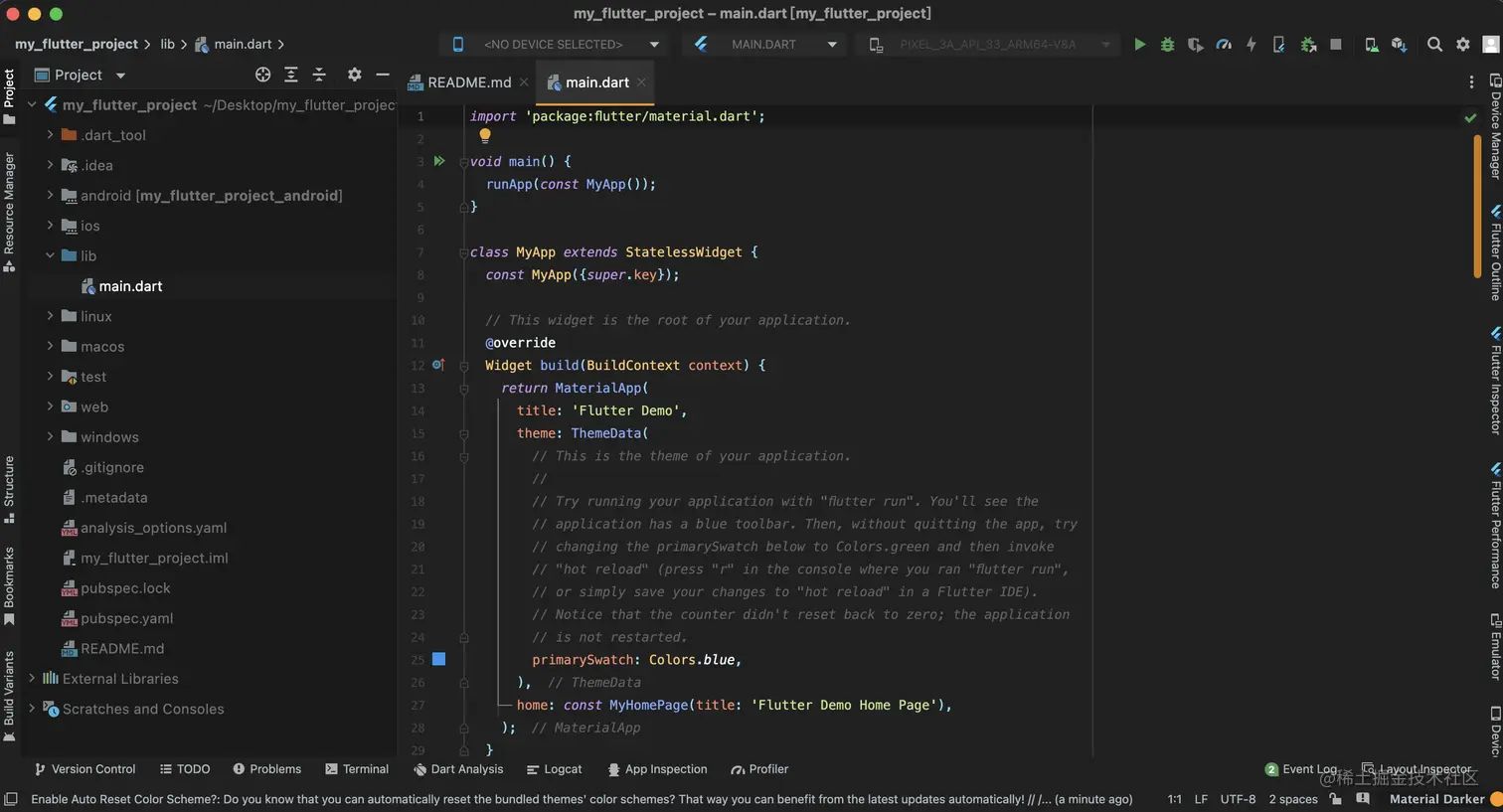The image size is (1503, 812).
Task: Click the Flutter Hot Reload lightning icon
Action: (1251, 44)
